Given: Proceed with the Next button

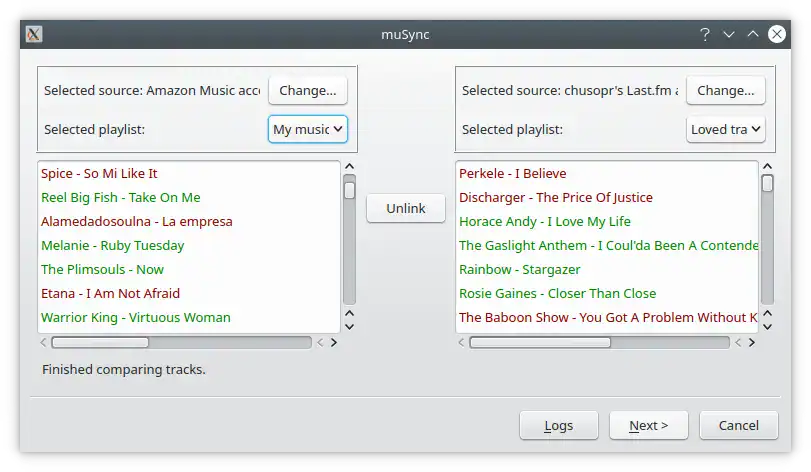Looking at the screenshot, I should point(649,425).
